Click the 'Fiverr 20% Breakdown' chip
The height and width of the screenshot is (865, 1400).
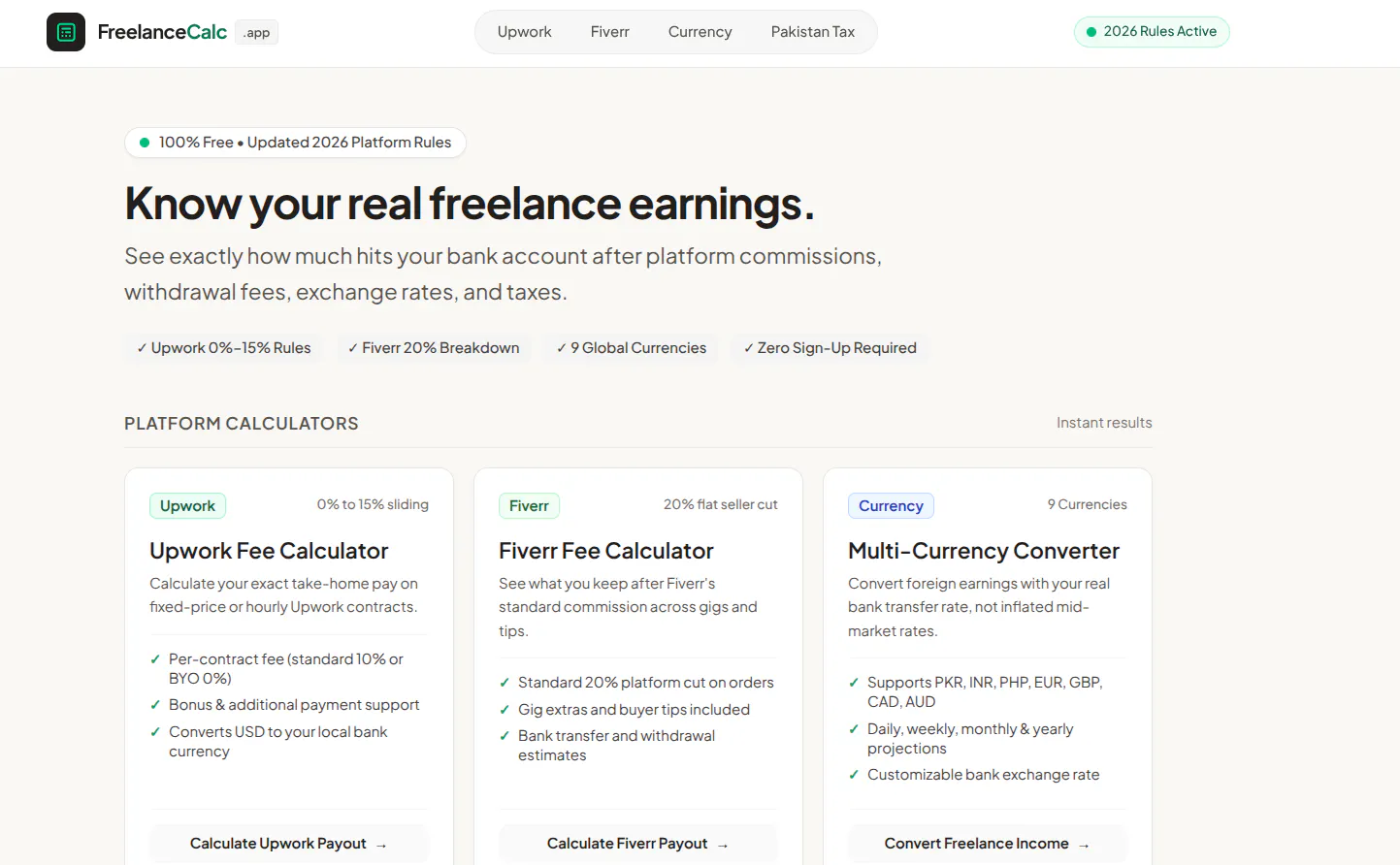tap(434, 348)
